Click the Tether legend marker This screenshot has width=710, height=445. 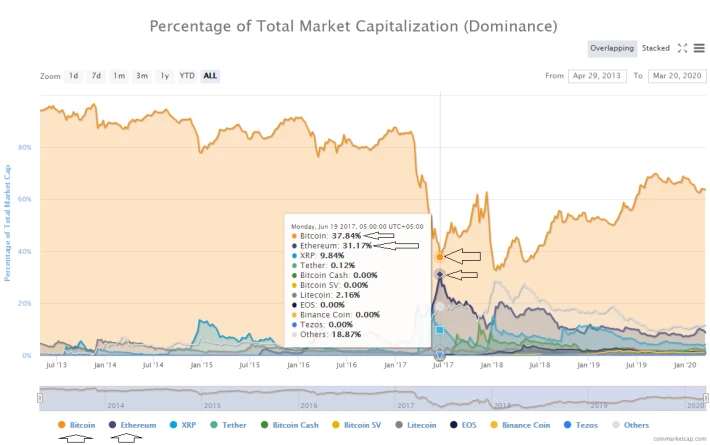[x=214, y=425]
